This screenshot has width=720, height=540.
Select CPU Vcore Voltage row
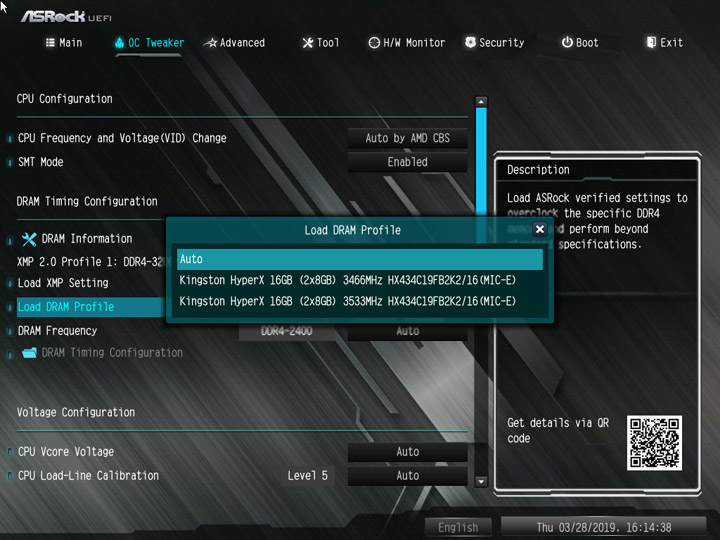[x=66, y=452]
